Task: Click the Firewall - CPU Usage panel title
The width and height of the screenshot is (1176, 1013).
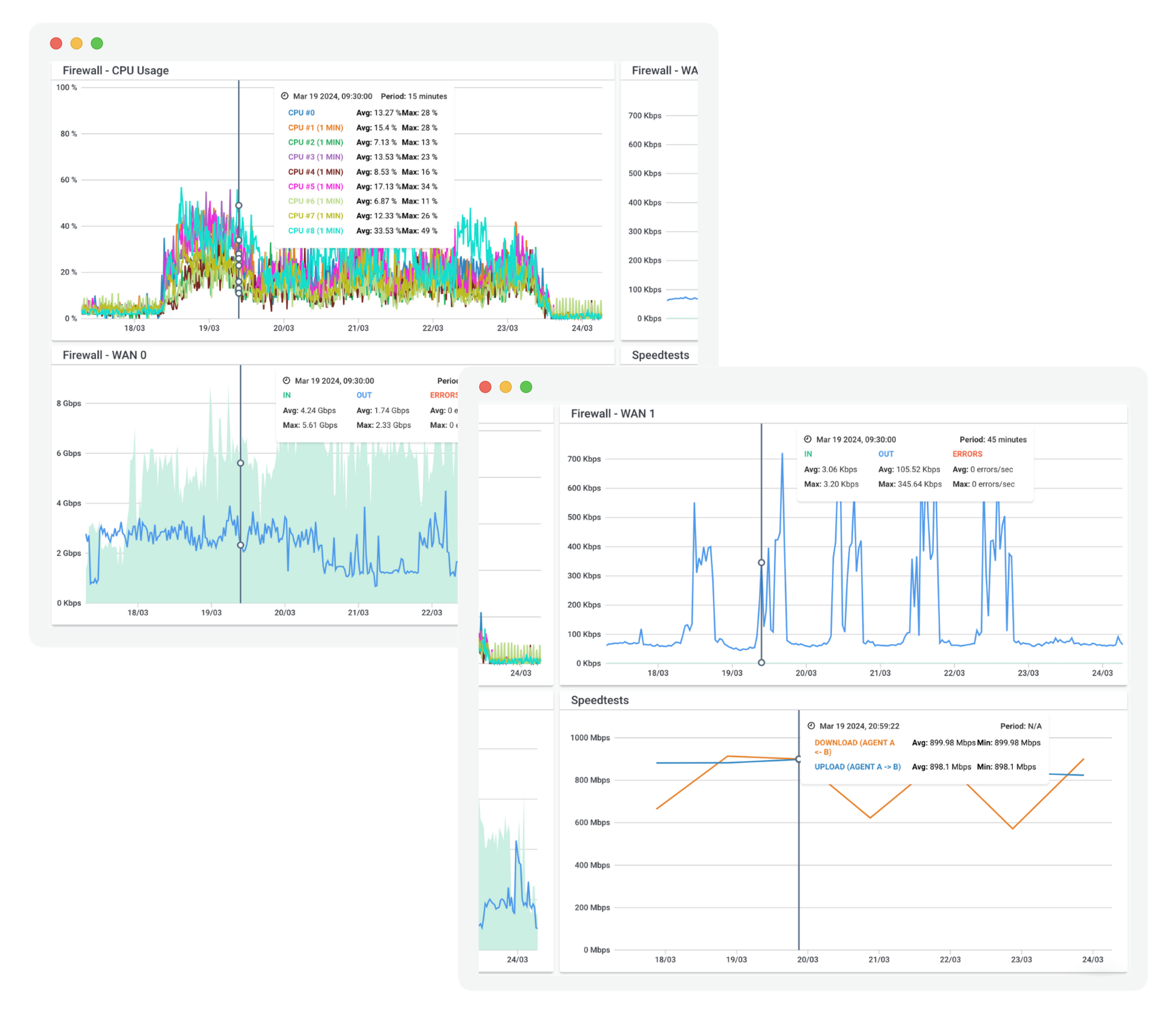Action: (116, 70)
